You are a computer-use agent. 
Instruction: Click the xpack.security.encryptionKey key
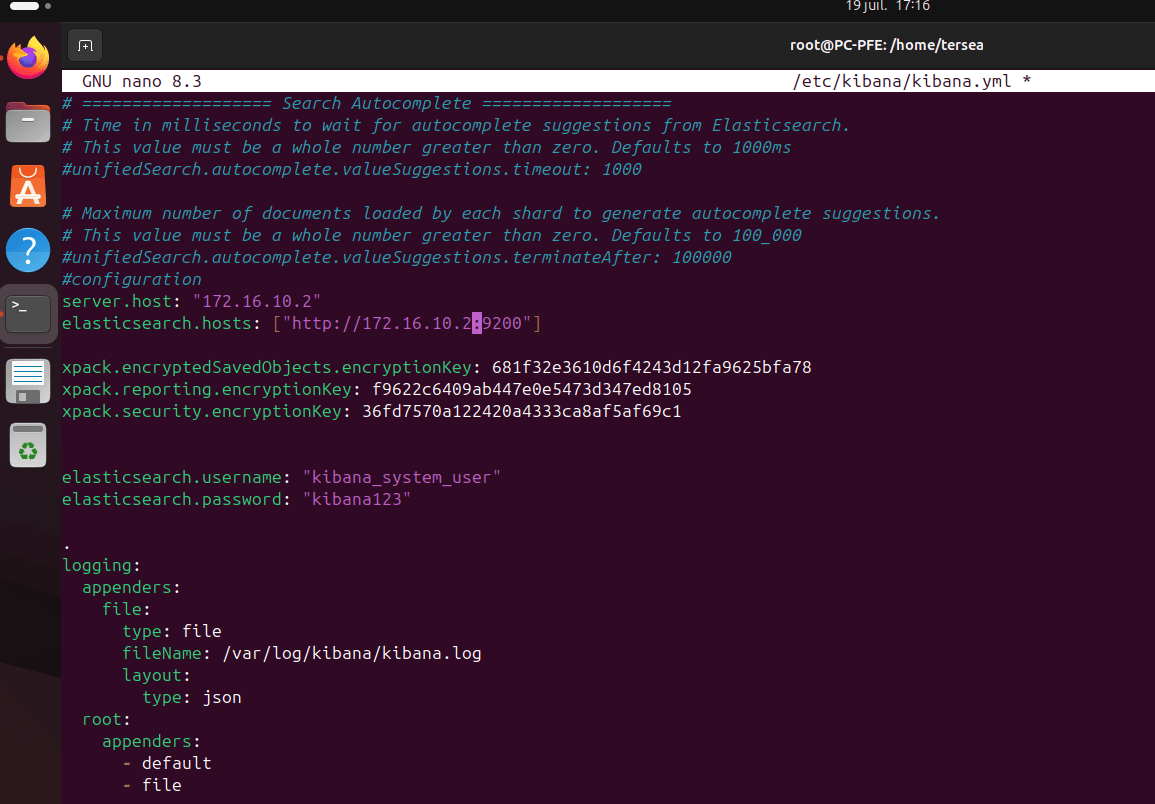[201, 411]
